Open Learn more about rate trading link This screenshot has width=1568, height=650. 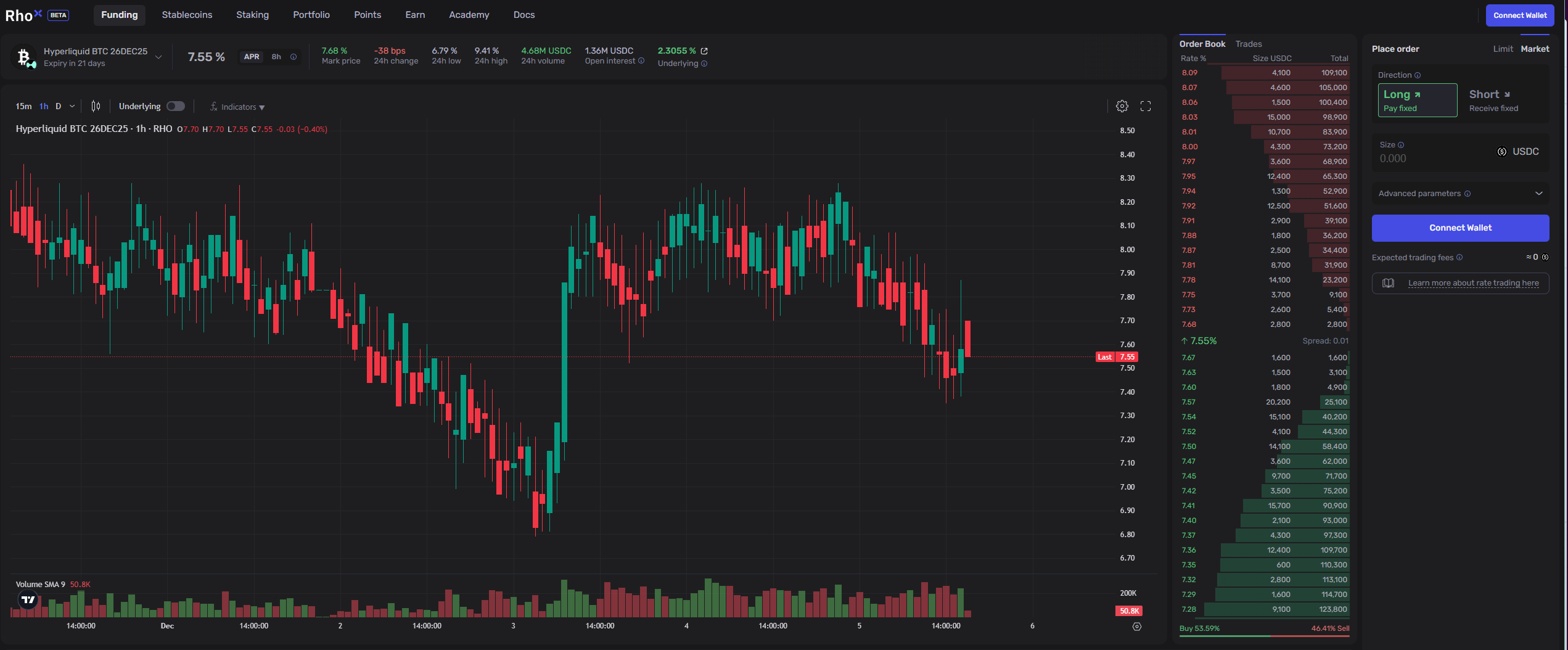1473,283
